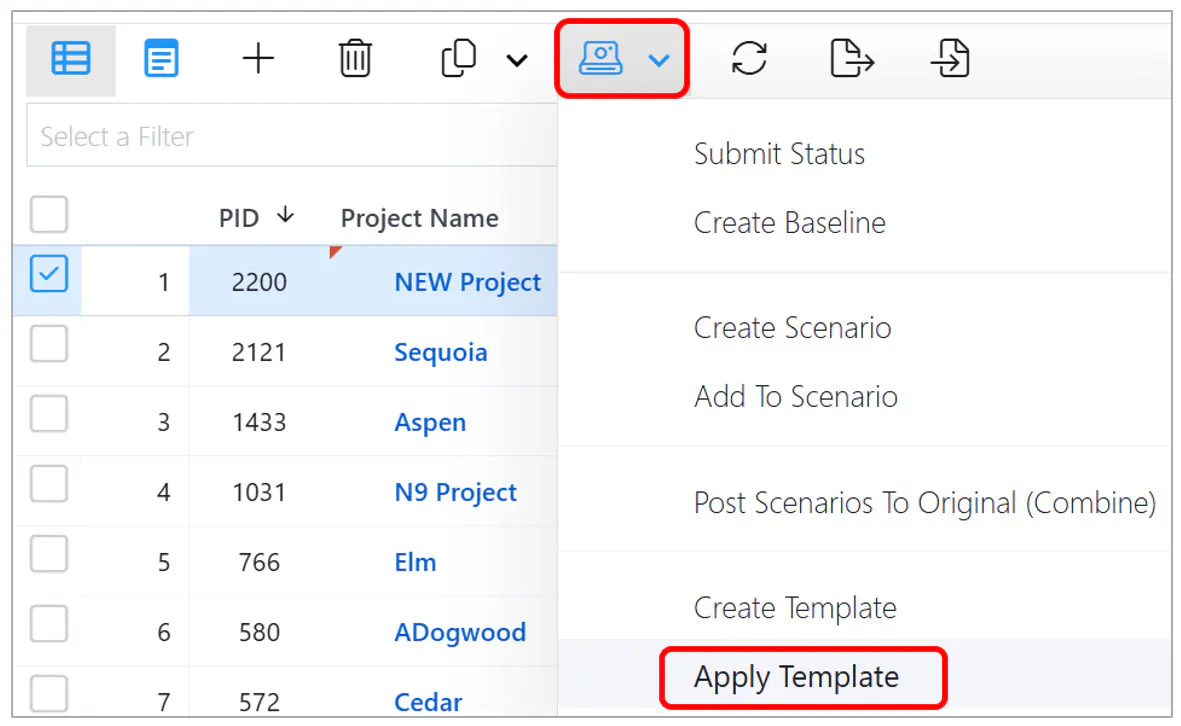Check the Sequoia row checkbox
This screenshot has height=726, width=1181.
(49, 343)
